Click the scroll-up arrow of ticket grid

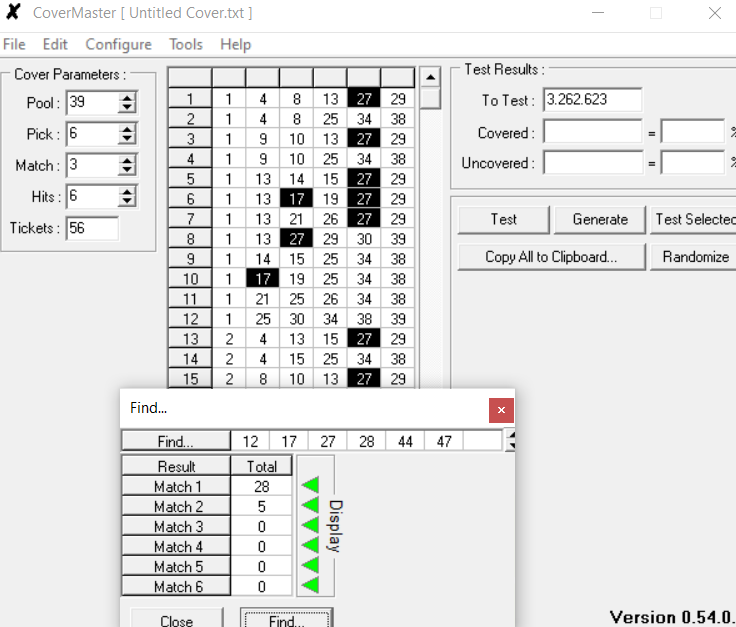tap(430, 77)
